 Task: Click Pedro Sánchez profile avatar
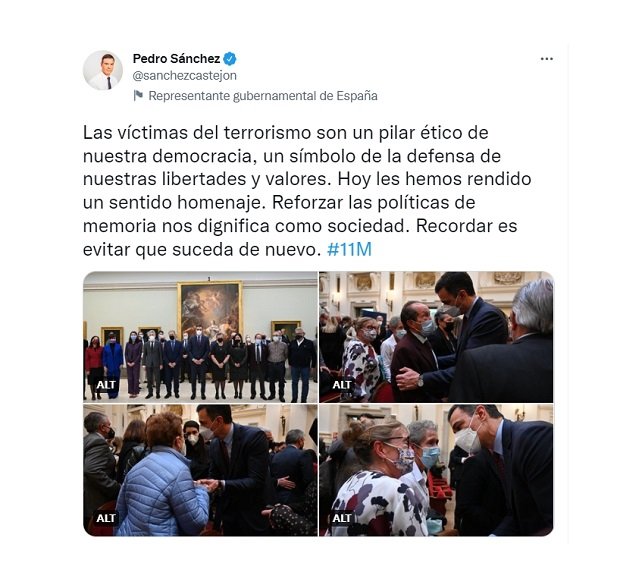(x=103, y=70)
